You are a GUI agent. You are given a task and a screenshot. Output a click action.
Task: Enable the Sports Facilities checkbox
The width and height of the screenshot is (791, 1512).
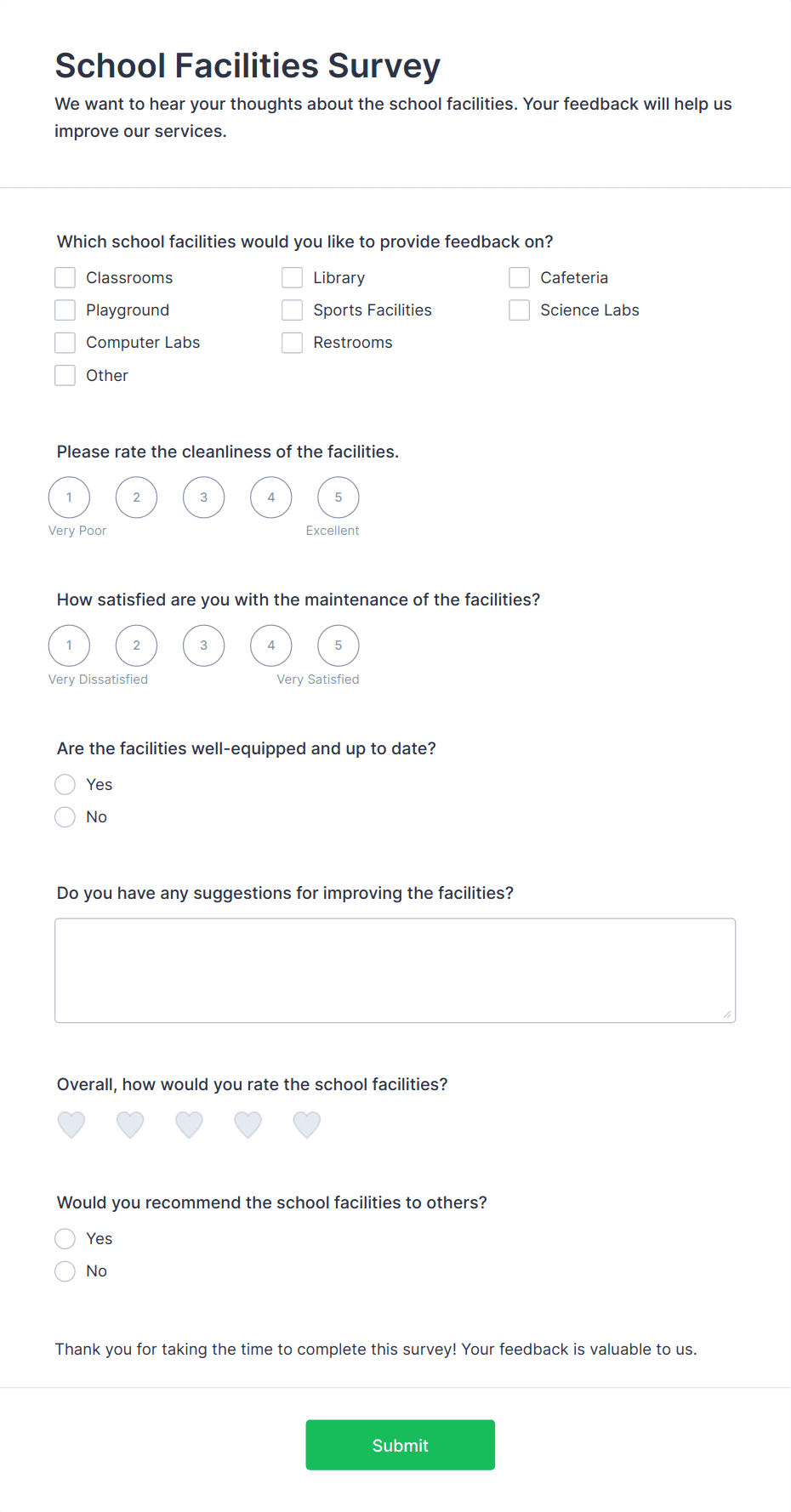(x=292, y=310)
